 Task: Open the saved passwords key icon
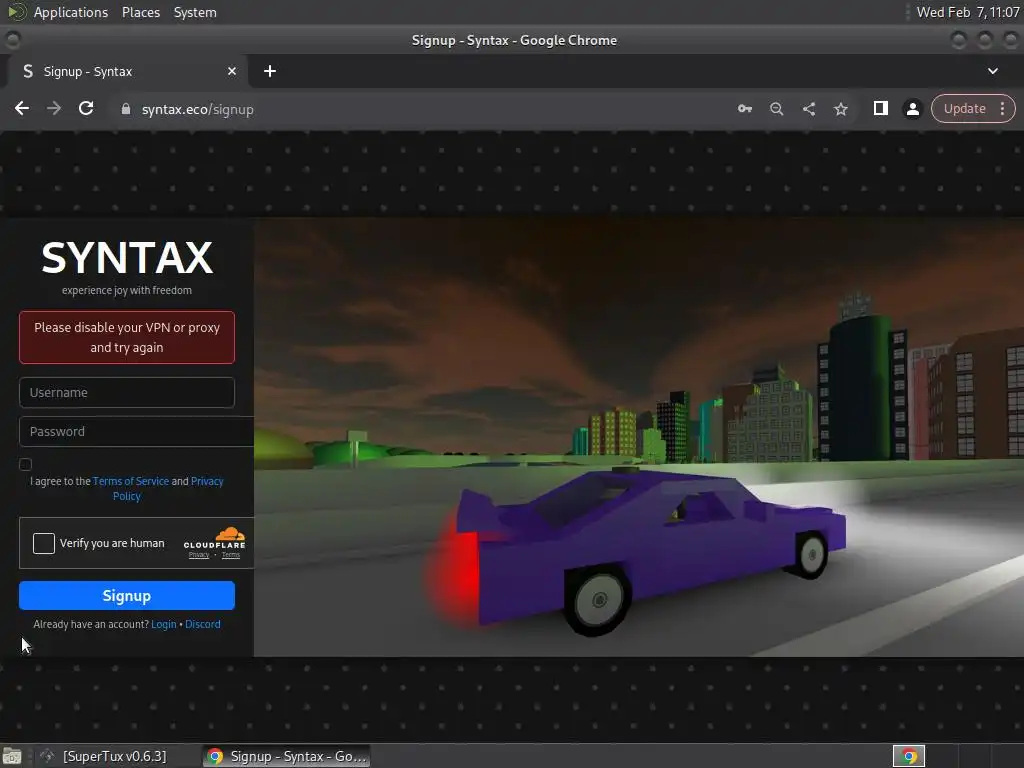click(x=744, y=108)
